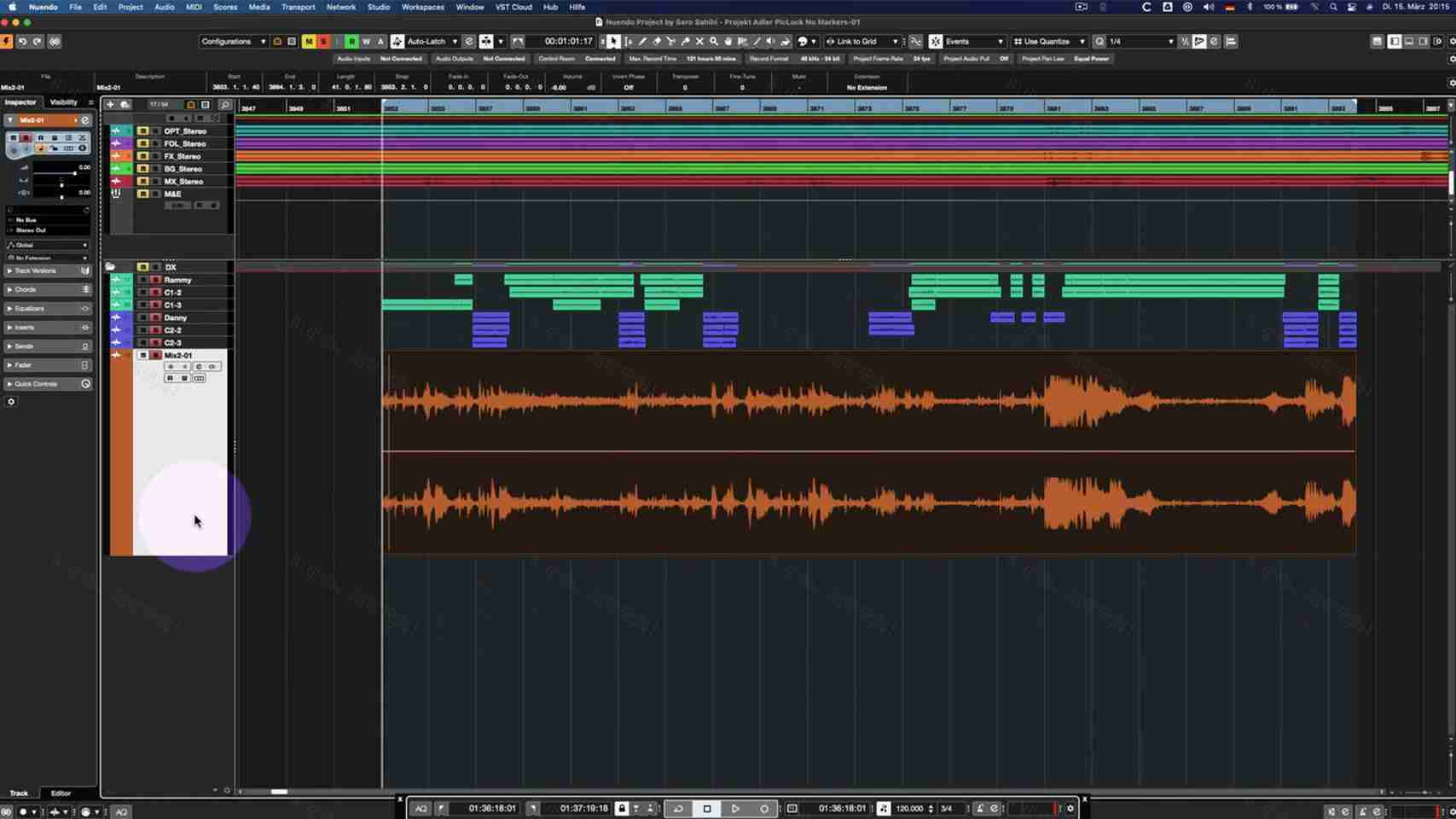Open the Transport menu
The image size is (1456, 819).
298,7
